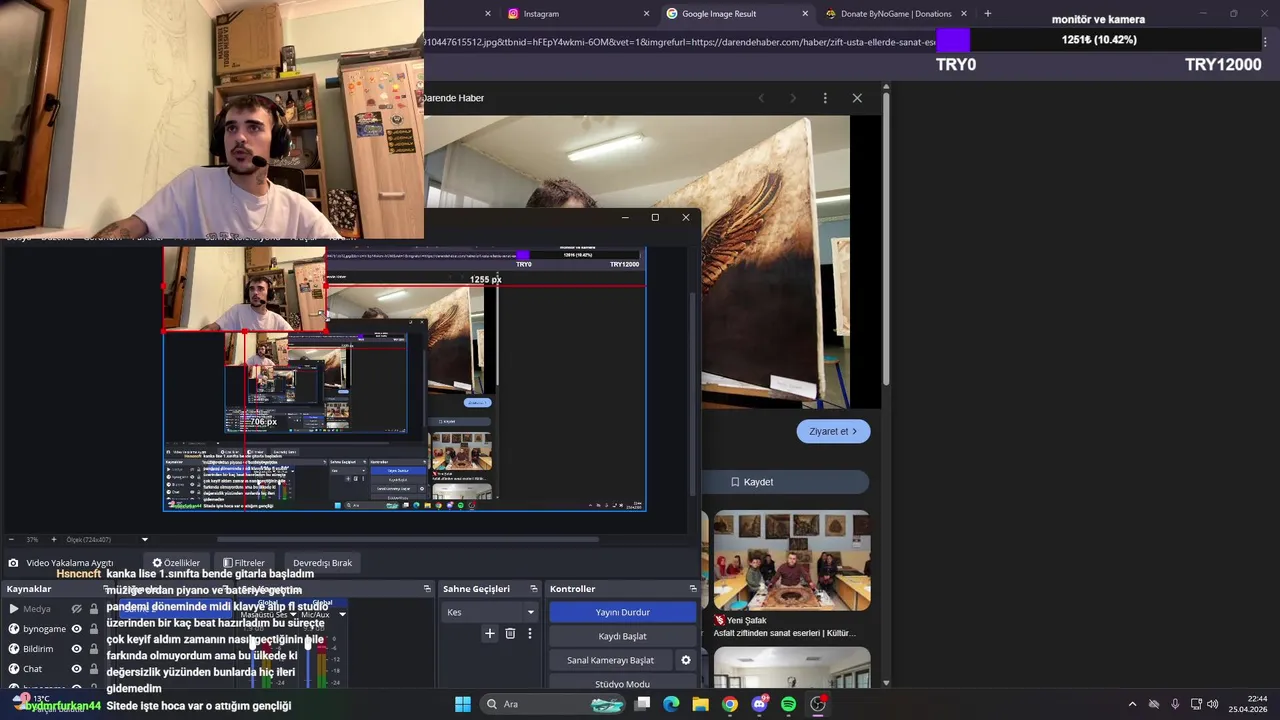This screenshot has height=720, width=1280.
Task: Click the Ziyaret et link button
Action: (x=833, y=431)
